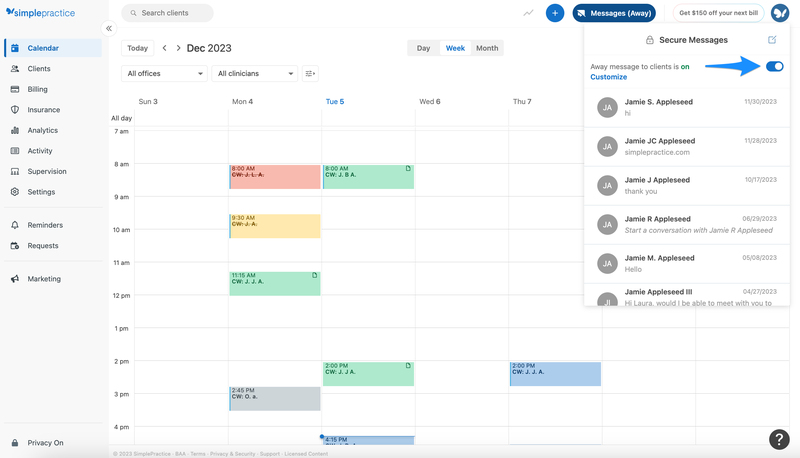The width and height of the screenshot is (800, 458).
Task: Click note icon on Tuesday 8:00 AM appointment
Action: [x=408, y=168]
